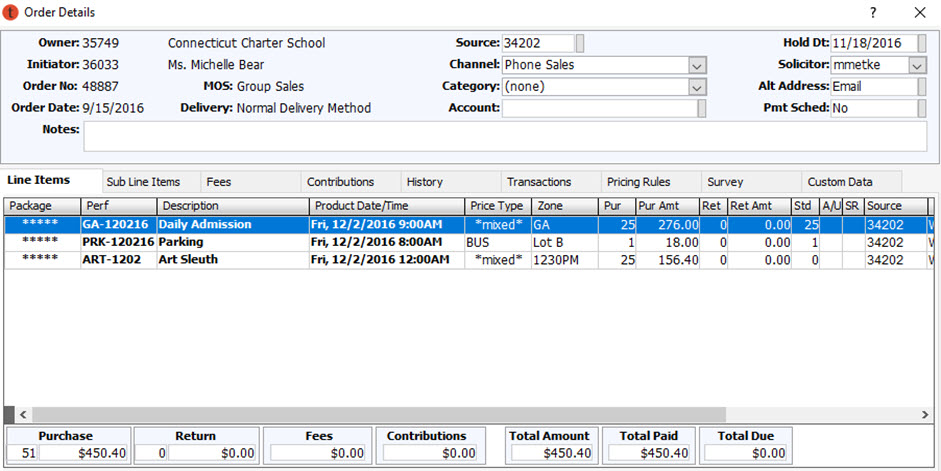Click the Fees total field

(x=319, y=453)
